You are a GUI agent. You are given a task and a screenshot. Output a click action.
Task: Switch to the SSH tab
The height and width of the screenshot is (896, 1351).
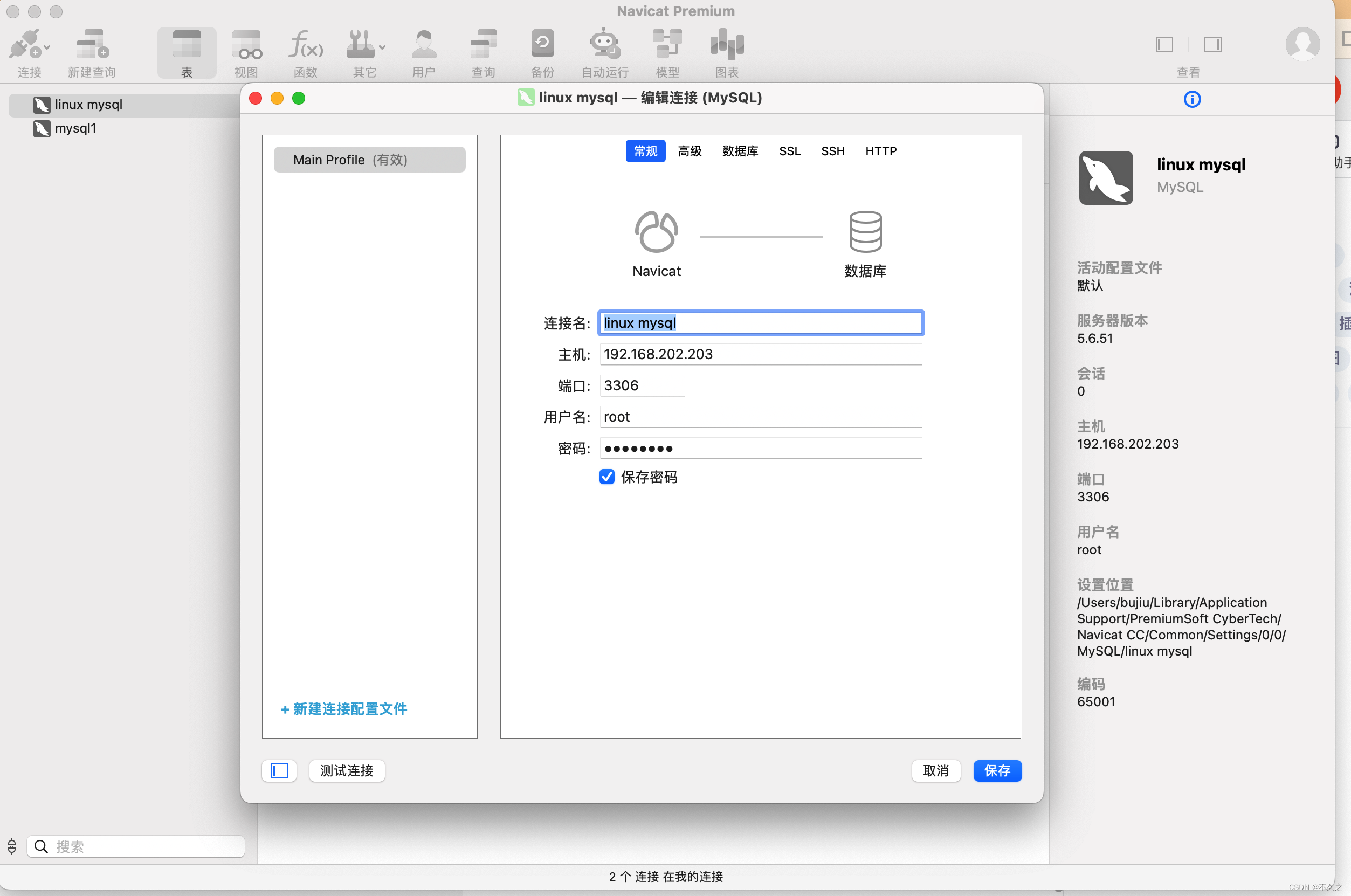pyautogui.click(x=833, y=151)
